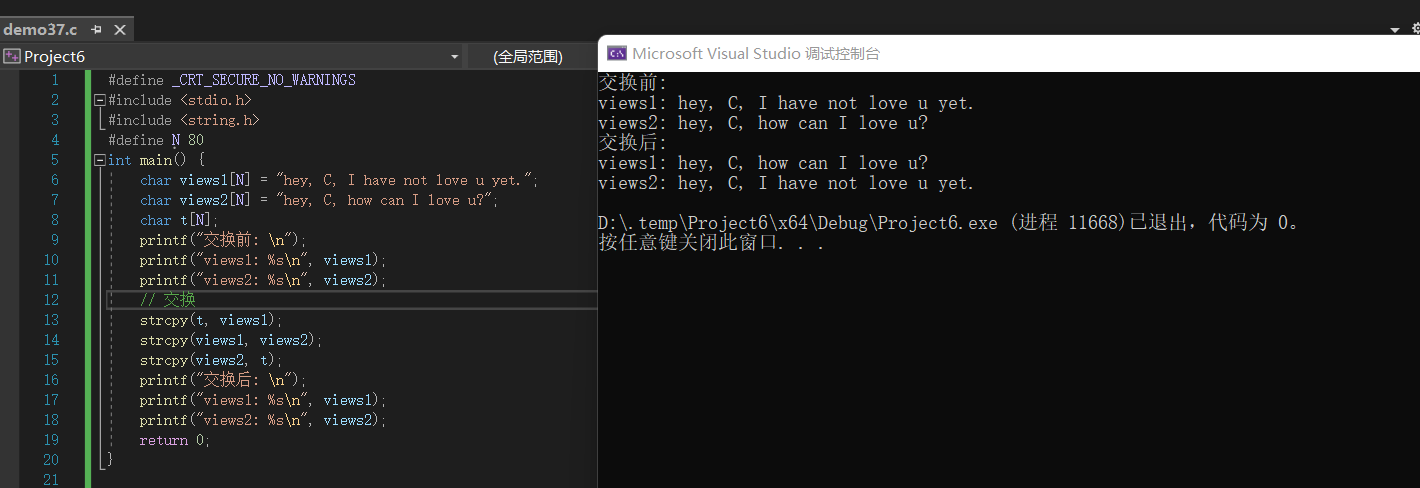Place cursor on the '// 交换' comment line
Screen dimensions: 1420x488
click(x=167, y=300)
